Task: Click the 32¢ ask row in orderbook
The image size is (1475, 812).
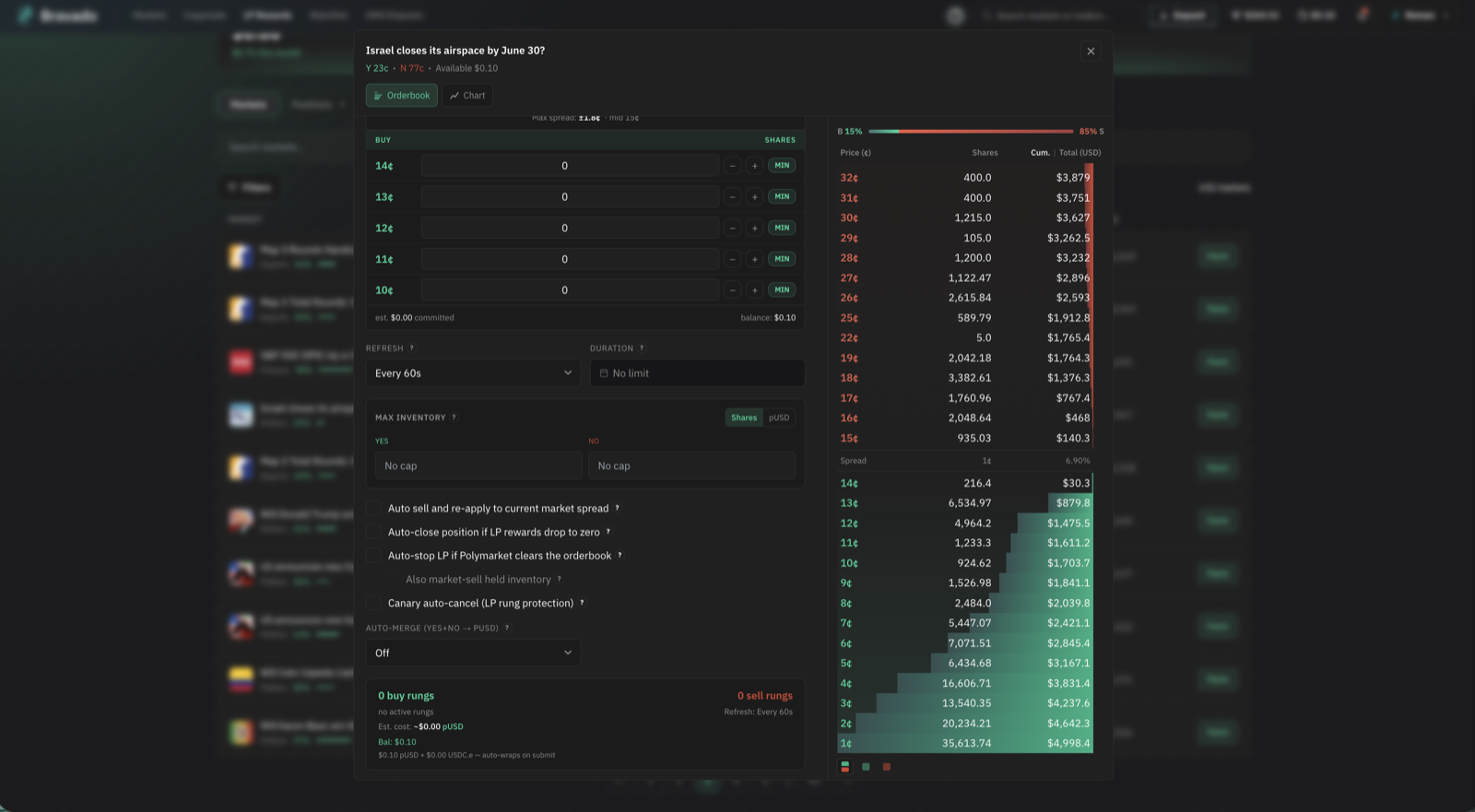Action: click(965, 178)
